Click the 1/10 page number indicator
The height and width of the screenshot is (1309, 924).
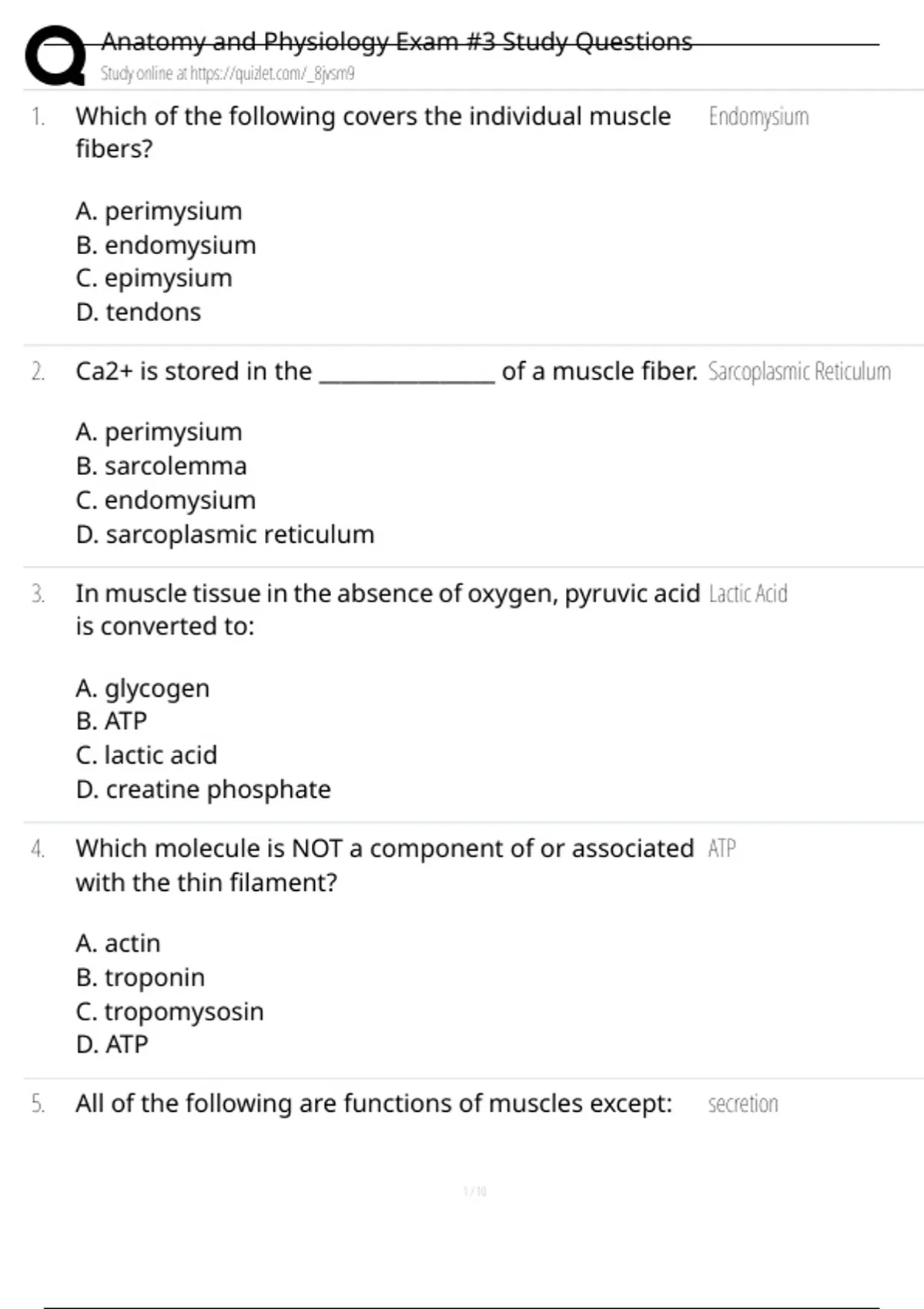pos(474,1191)
